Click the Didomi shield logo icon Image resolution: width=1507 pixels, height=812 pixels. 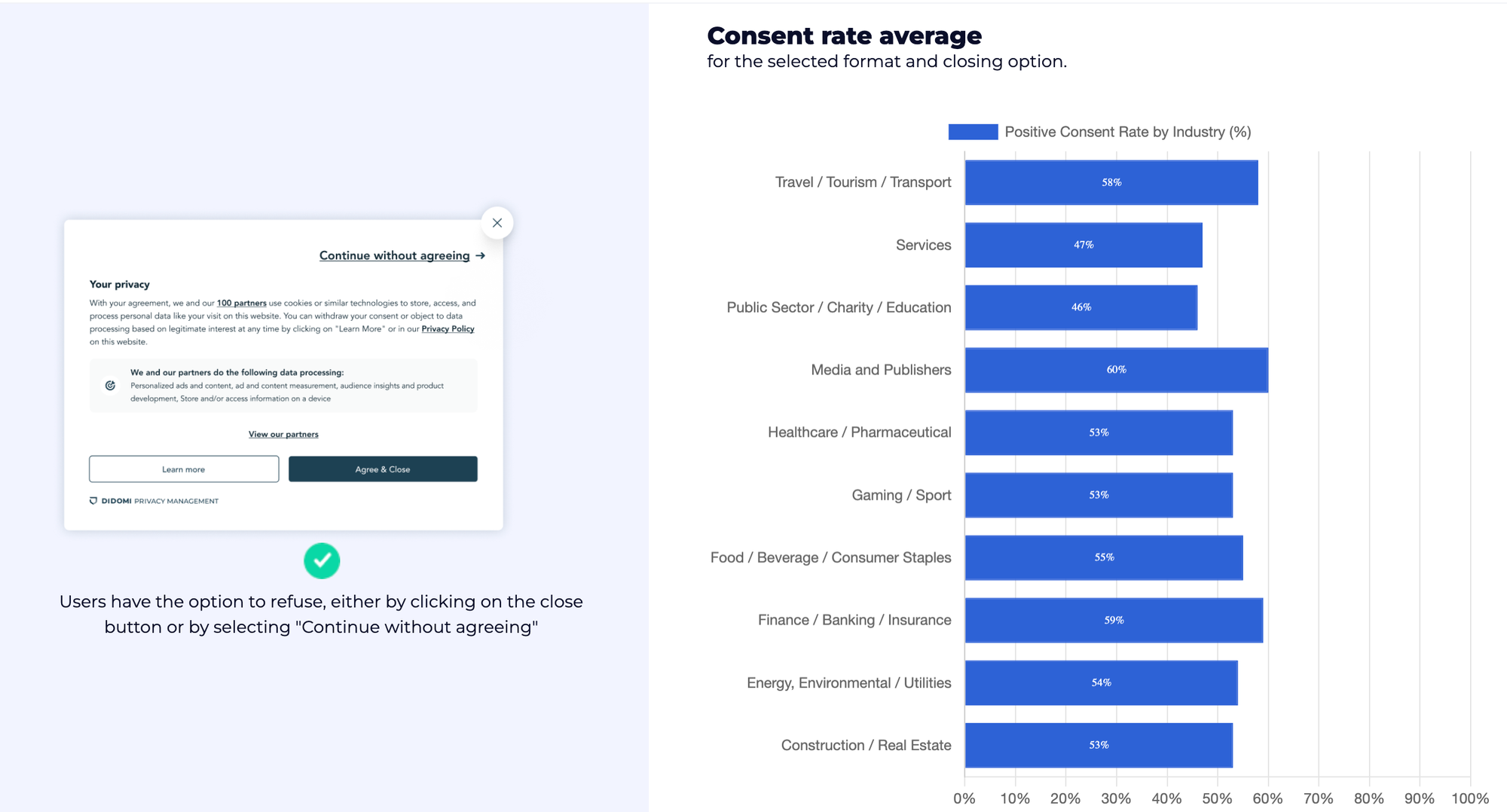[x=93, y=501]
